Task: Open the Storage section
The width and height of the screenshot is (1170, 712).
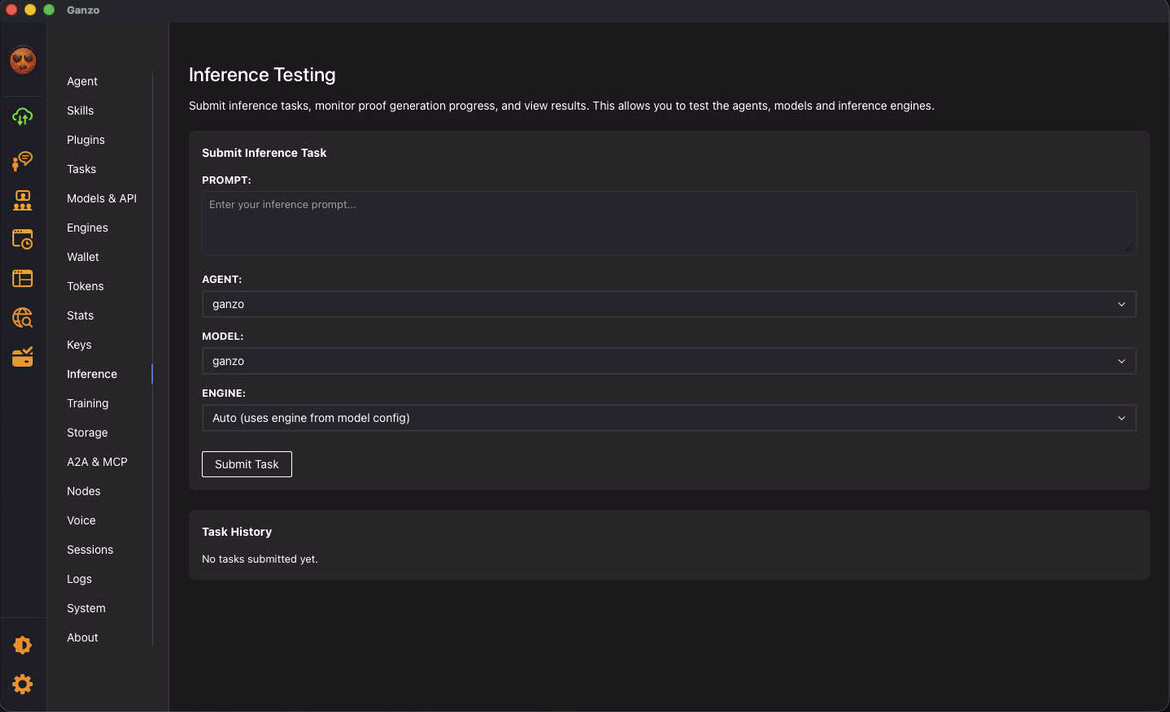Action: click(x=87, y=433)
